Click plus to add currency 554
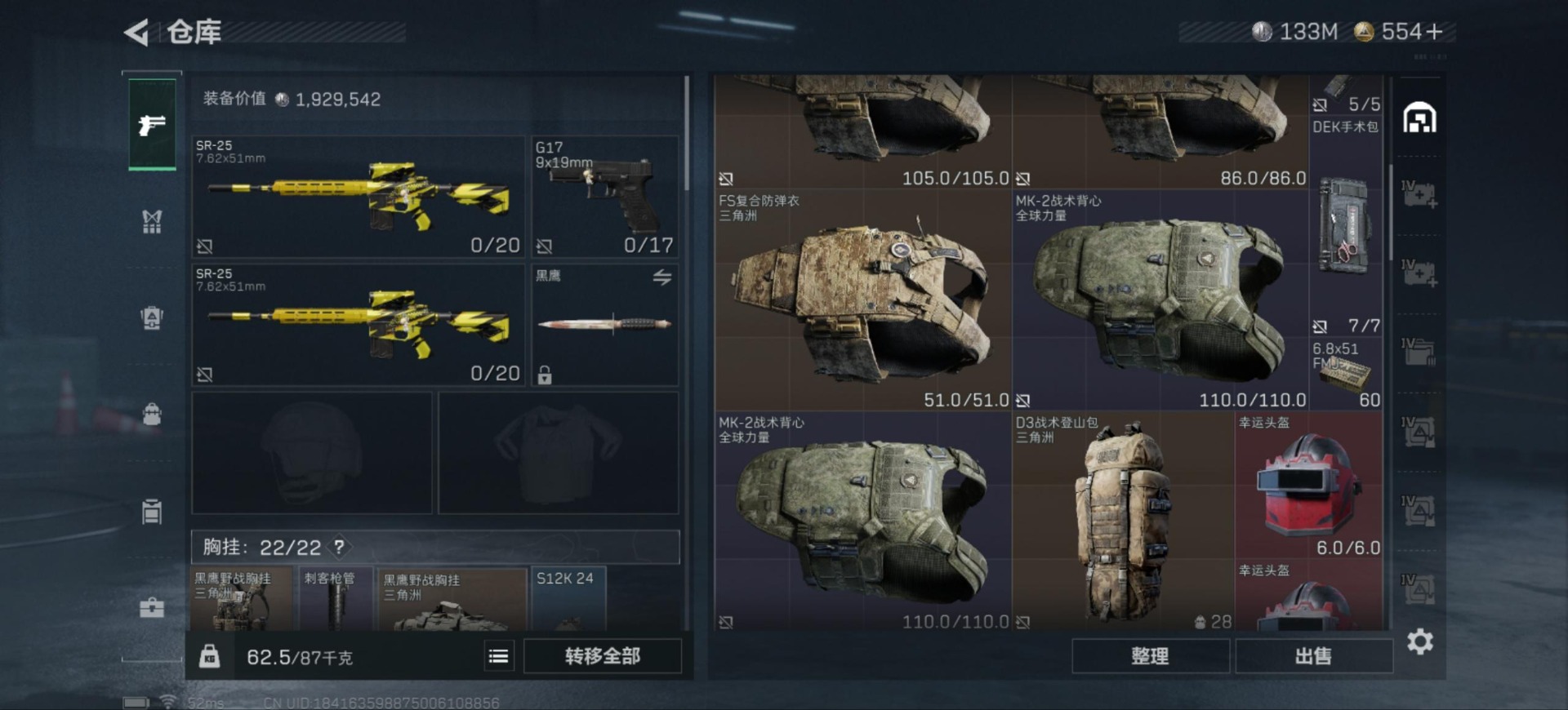 [1434, 32]
